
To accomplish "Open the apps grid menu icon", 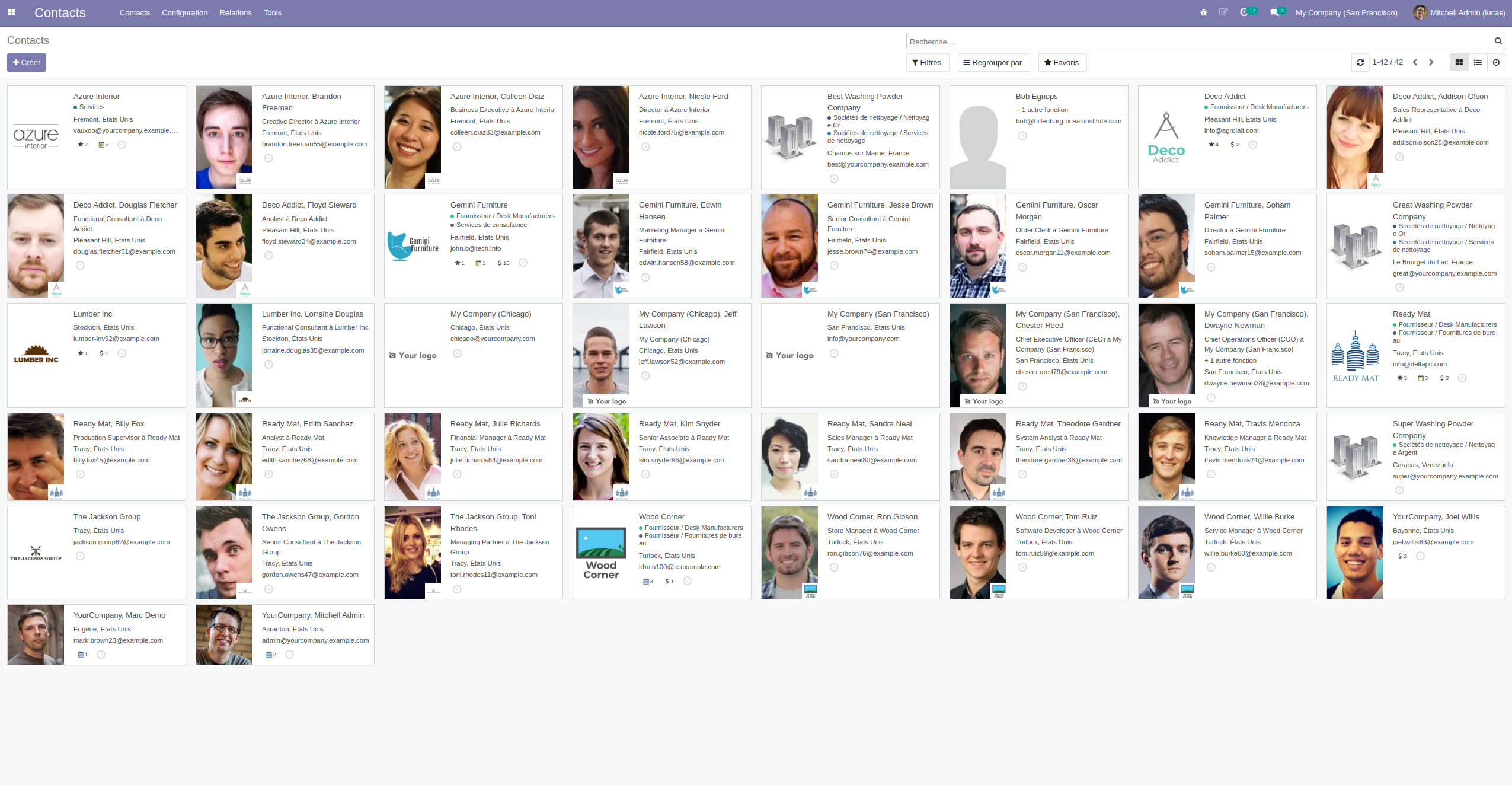I will [11, 12].
